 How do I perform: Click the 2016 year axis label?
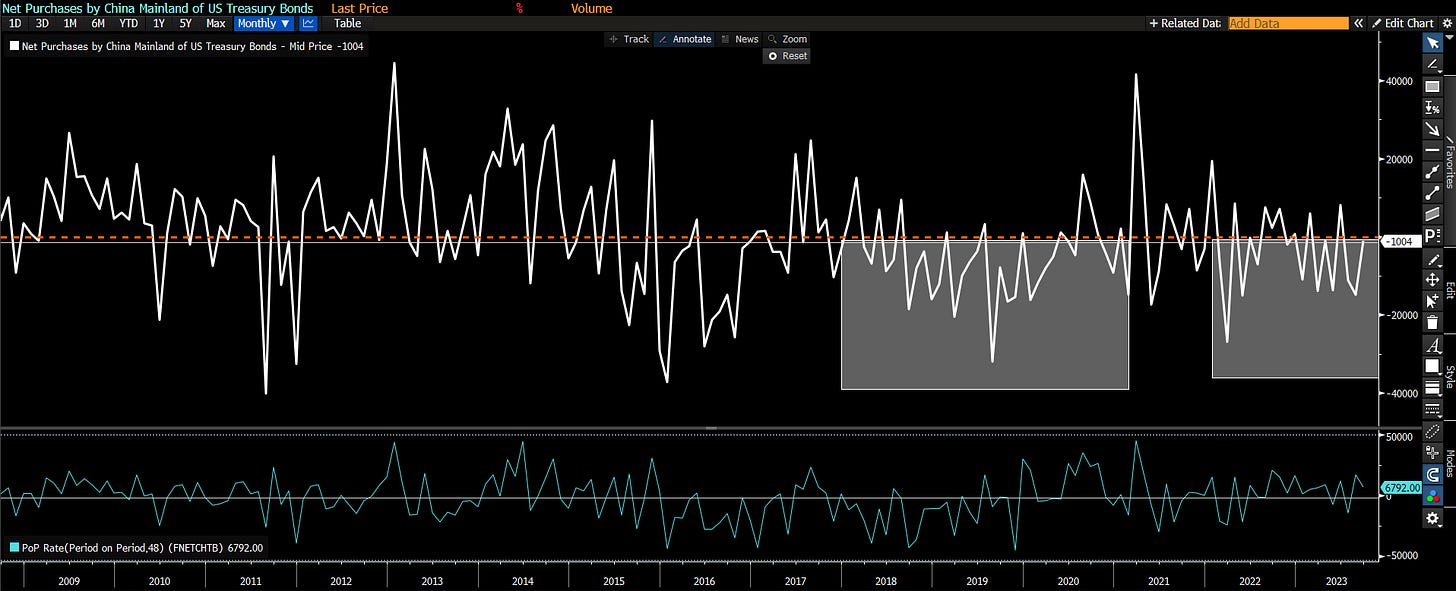pyautogui.click(x=705, y=580)
